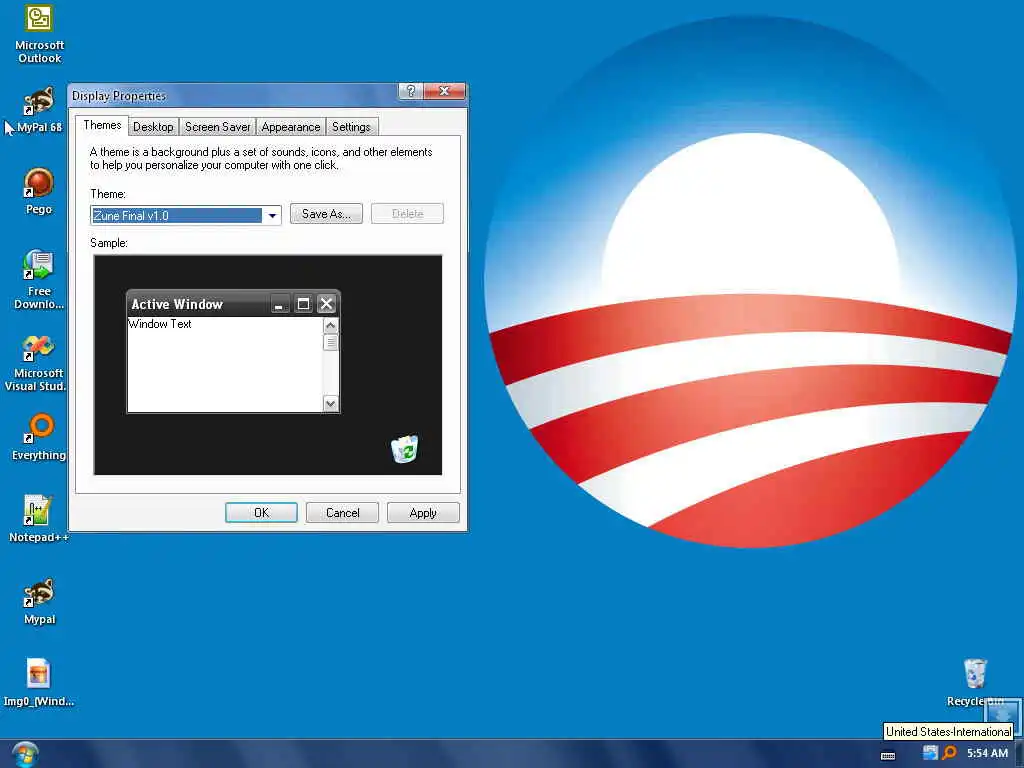
Task: Click the X icon on sample Active Window
Action: click(x=327, y=304)
